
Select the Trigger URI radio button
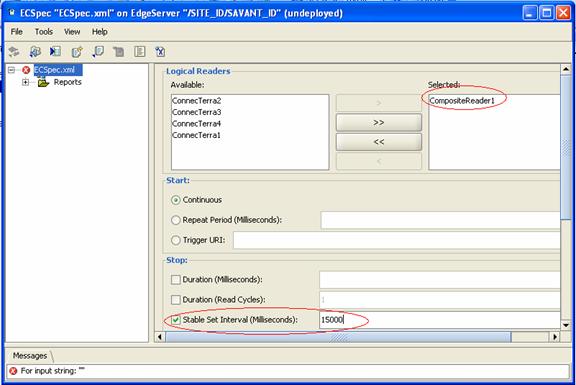tap(176, 240)
